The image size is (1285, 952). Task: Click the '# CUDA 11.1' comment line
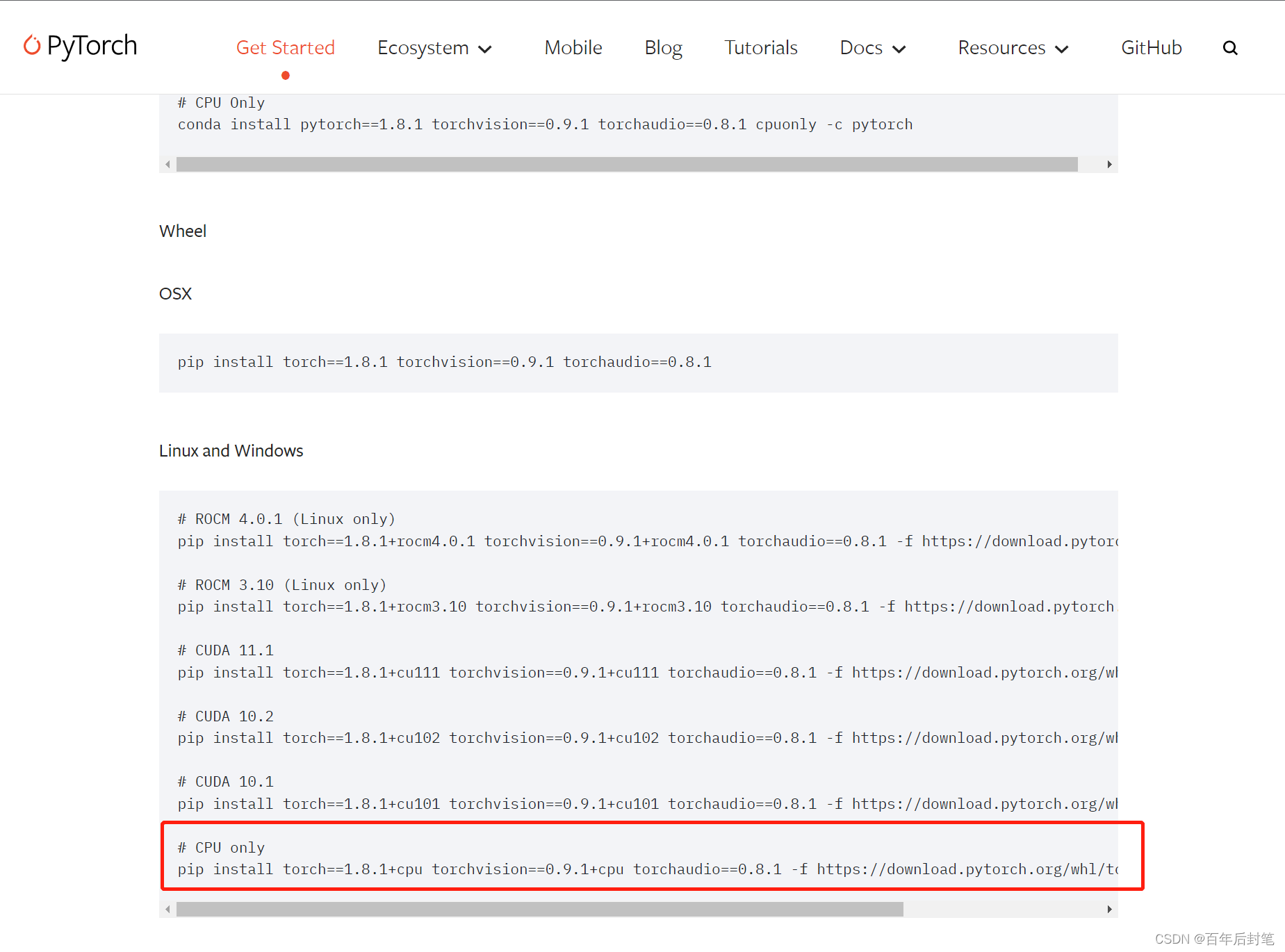pos(226,650)
